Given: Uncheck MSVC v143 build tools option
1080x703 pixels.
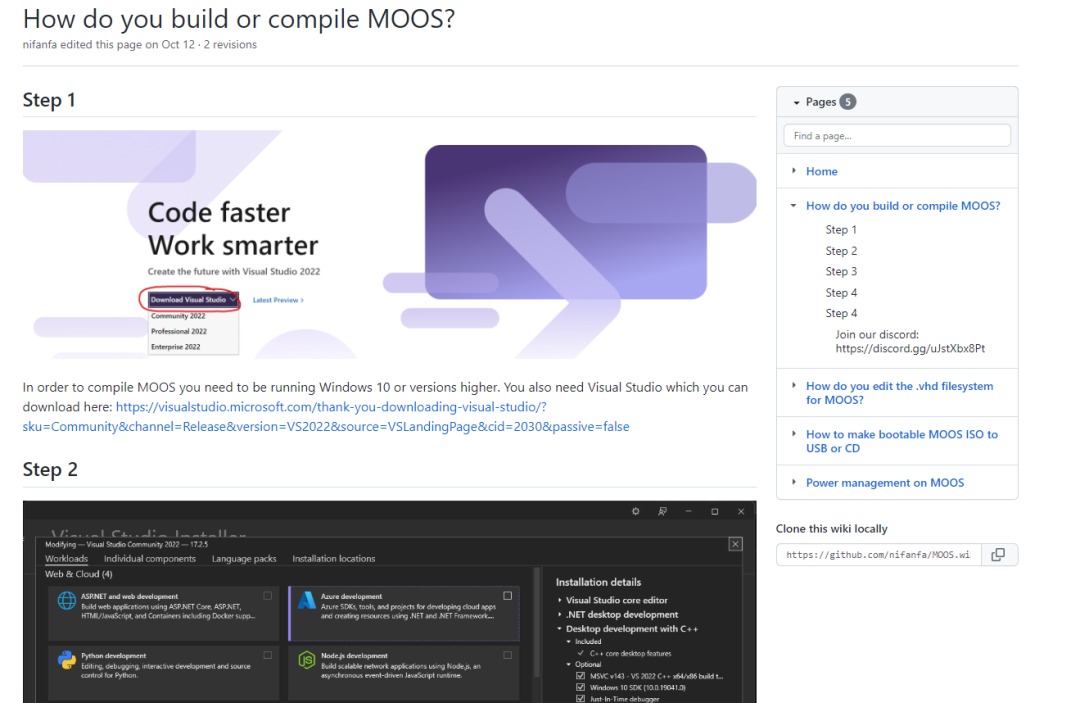Looking at the screenshot, I should (580, 676).
